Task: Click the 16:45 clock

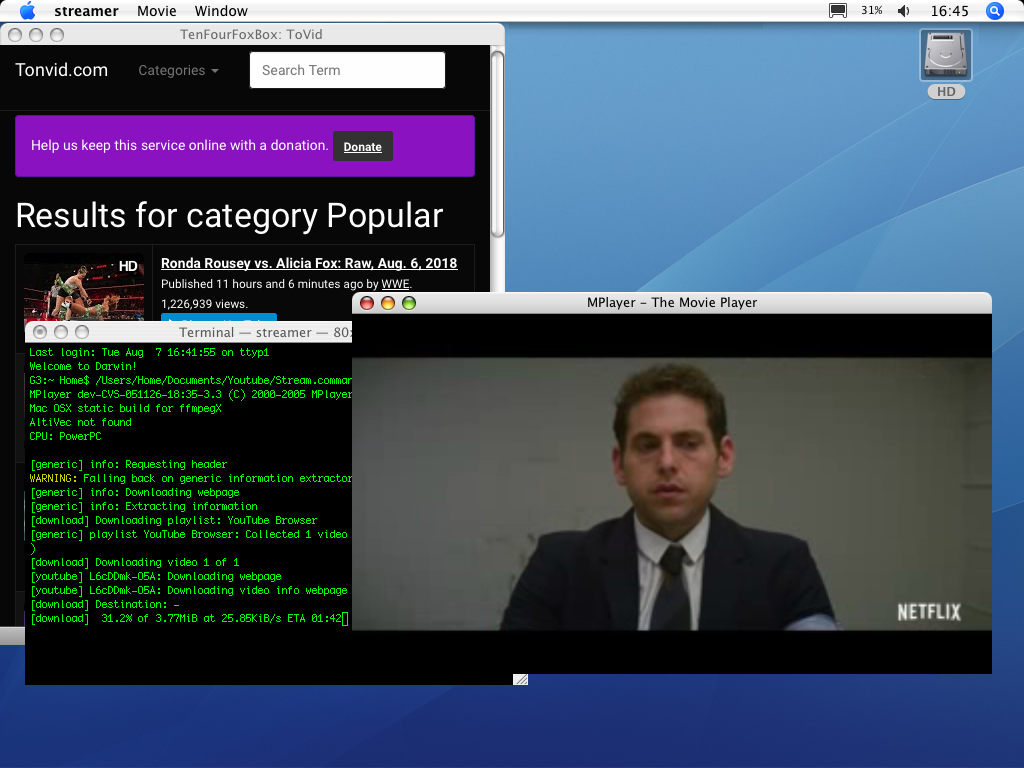Action: pos(950,11)
